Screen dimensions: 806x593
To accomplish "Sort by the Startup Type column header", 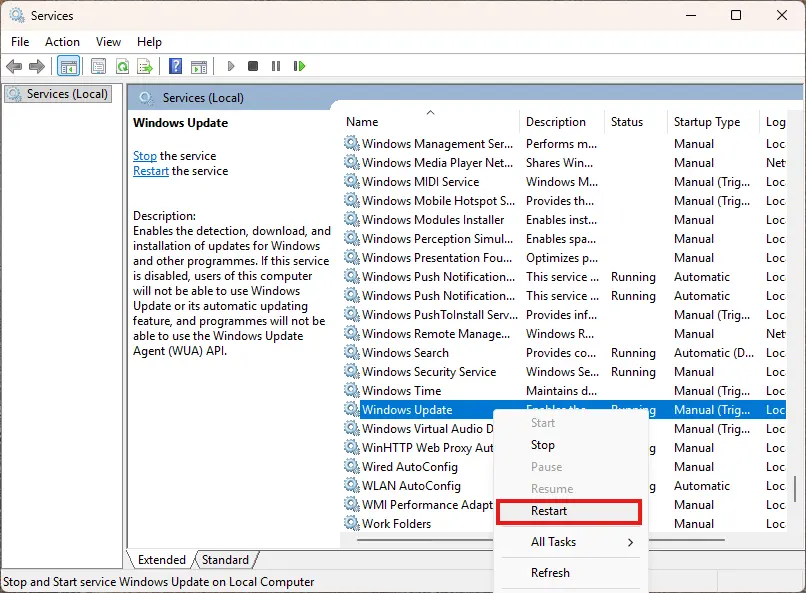I will pyautogui.click(x=713, y=122).
